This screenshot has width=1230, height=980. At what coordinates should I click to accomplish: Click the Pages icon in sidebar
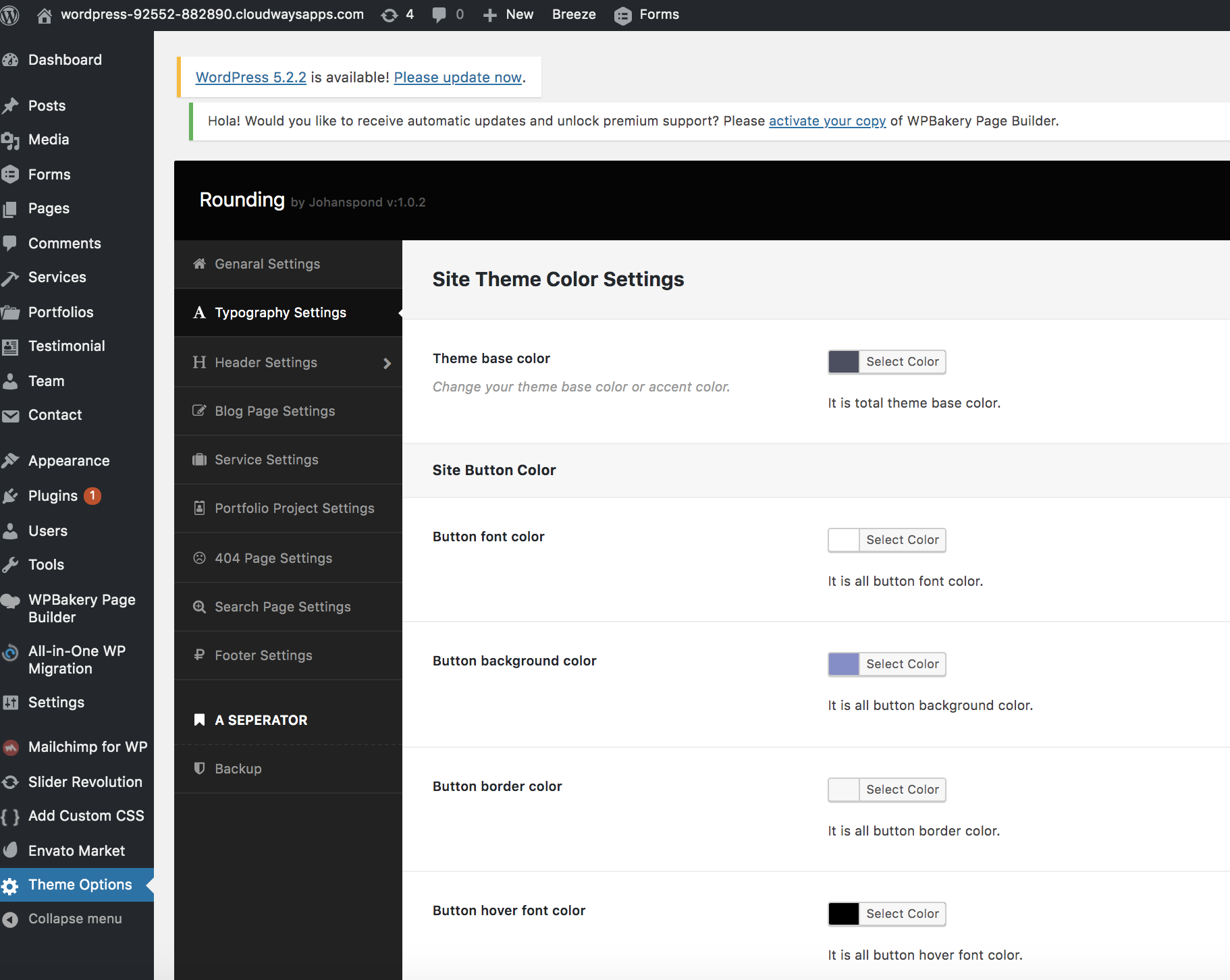(x=10, y=209)
